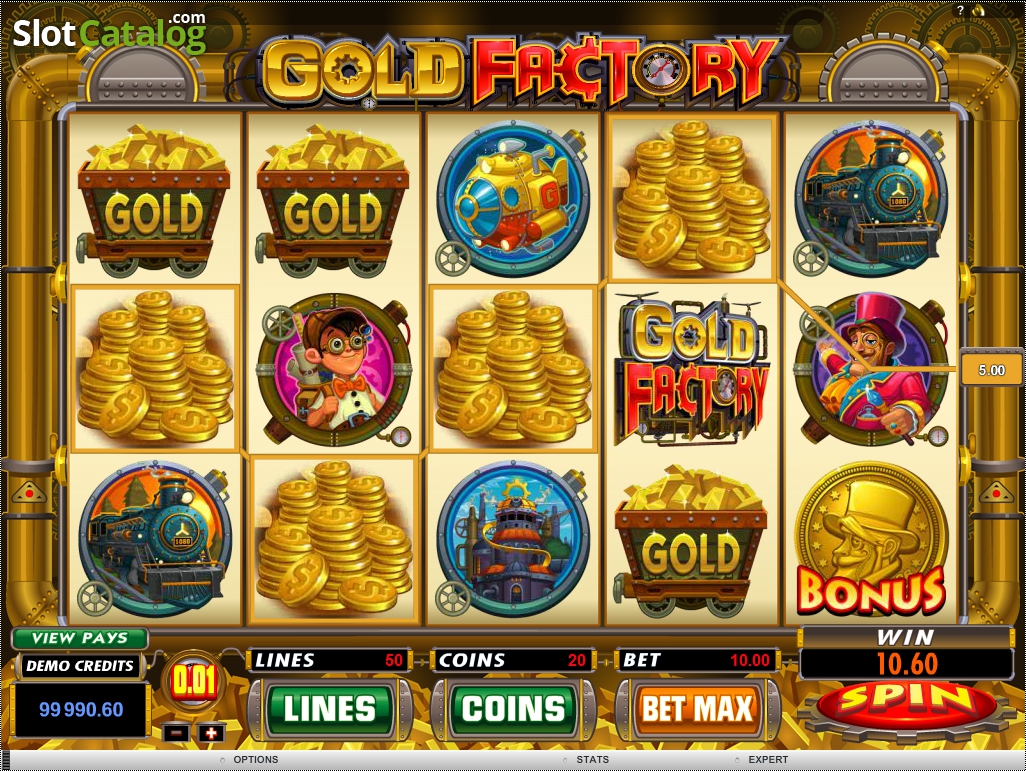Open the OPTIONS menu item

pyautogui.click(x=255, y=760)
